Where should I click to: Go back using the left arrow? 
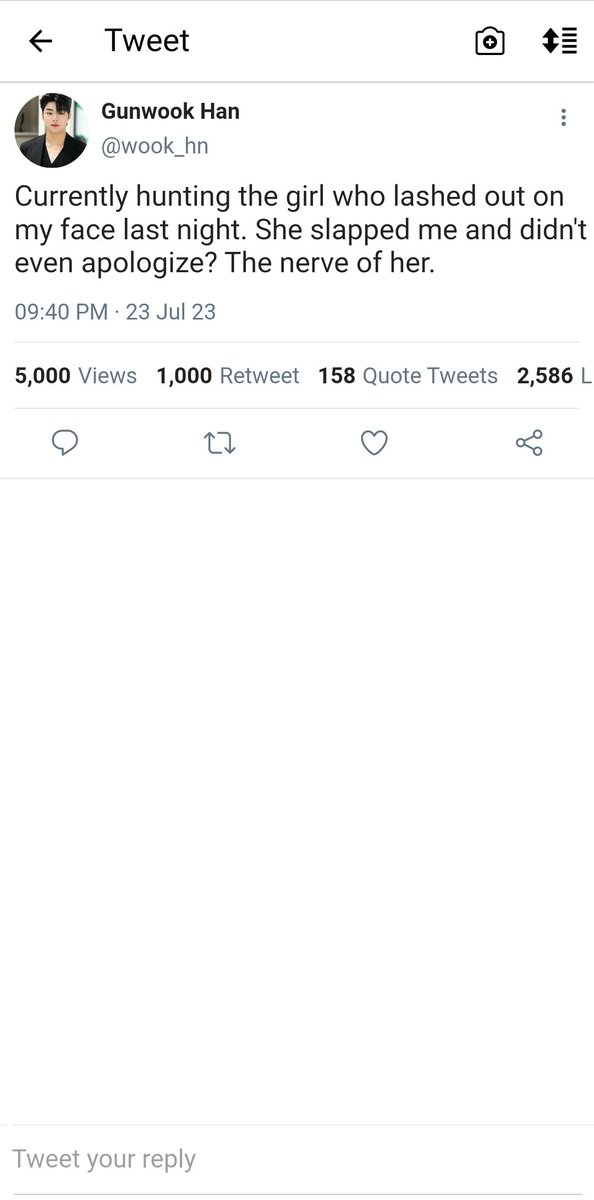point(40,41)
